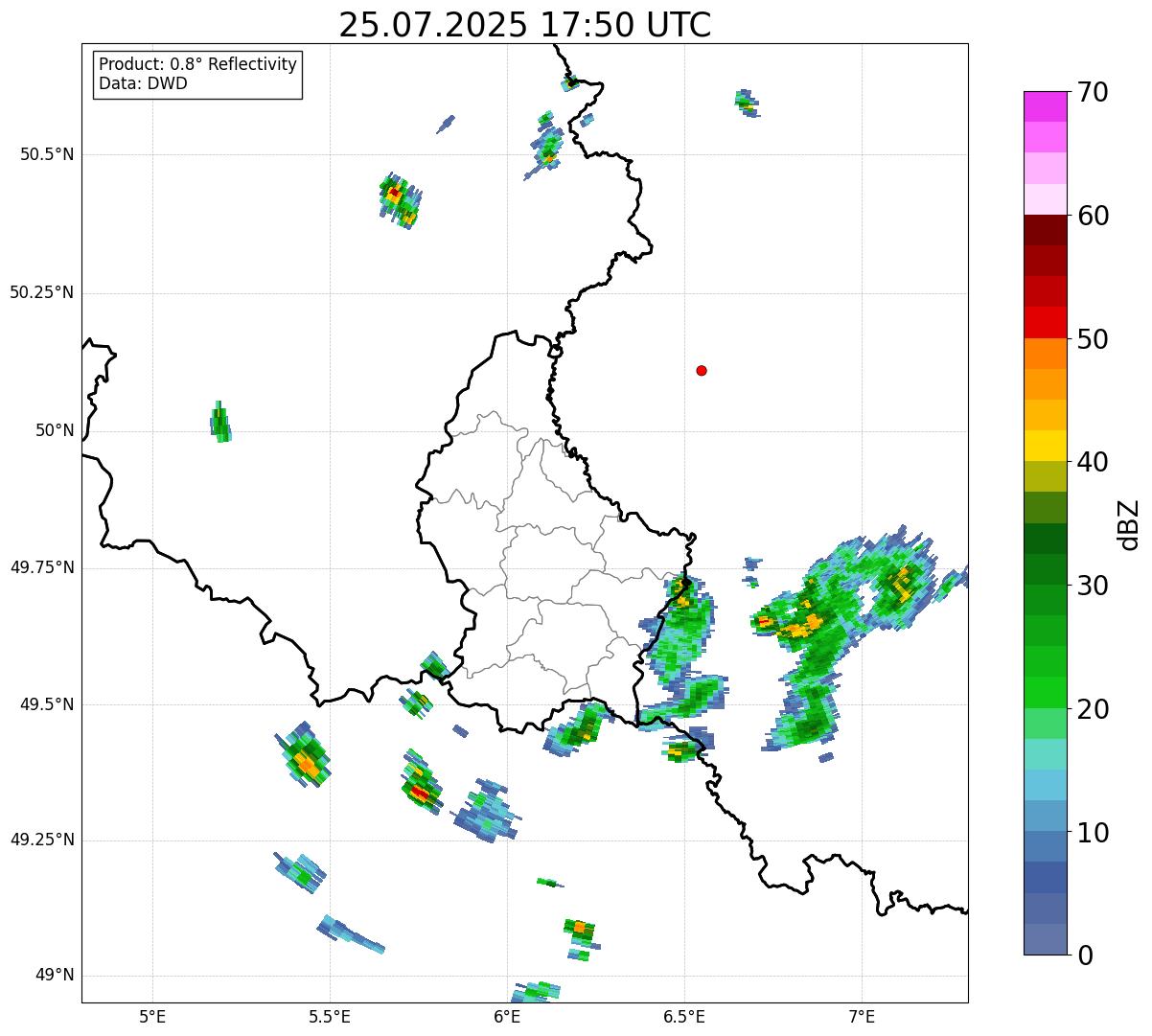The height and width of the screenshot is (1036, 1152).
Task: Click the dark maroon colorbar segment below 60
Action: (1045, 230)
